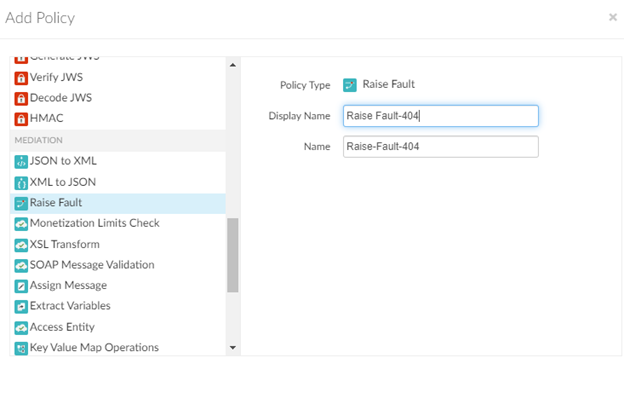
Task: Click the XSL Transform icon
Action: pos(20,244)
